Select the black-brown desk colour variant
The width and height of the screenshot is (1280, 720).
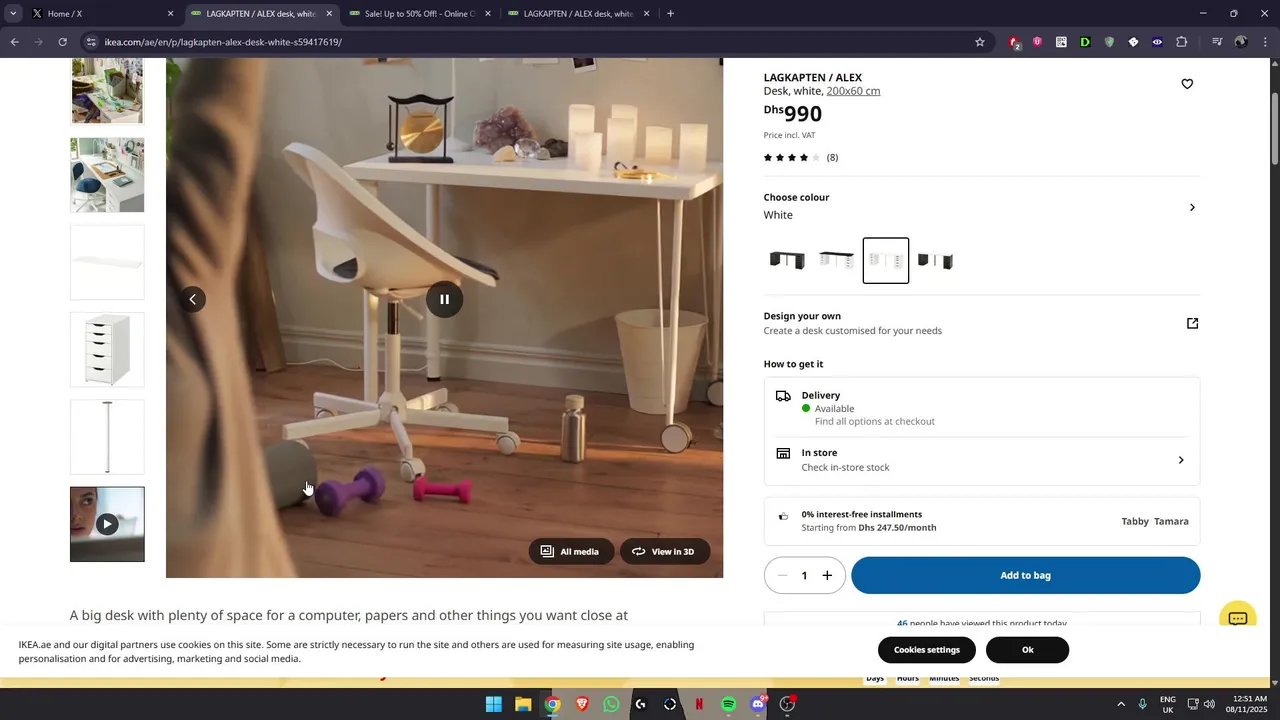pos(787,260)
